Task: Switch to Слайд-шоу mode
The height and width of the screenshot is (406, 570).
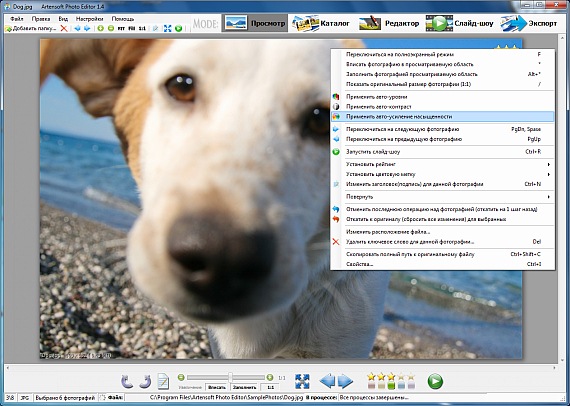Action: click(459, 23)
